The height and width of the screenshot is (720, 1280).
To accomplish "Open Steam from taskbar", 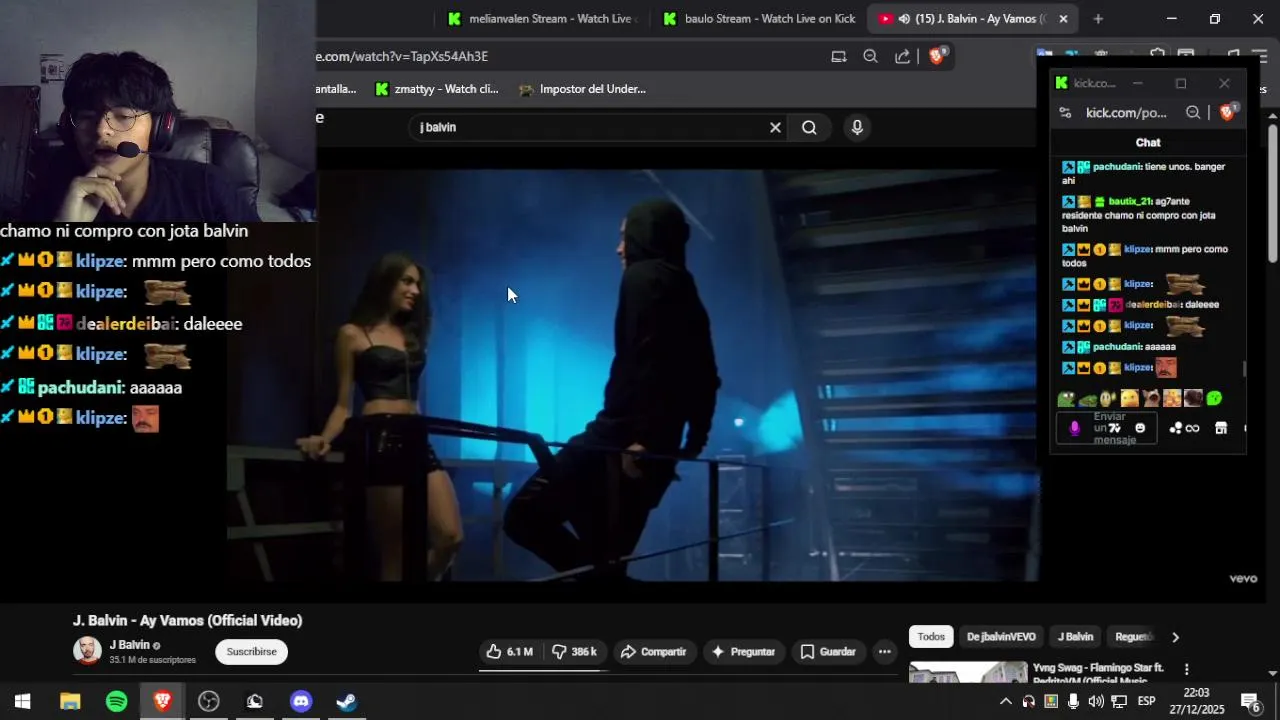I will 346,701.
